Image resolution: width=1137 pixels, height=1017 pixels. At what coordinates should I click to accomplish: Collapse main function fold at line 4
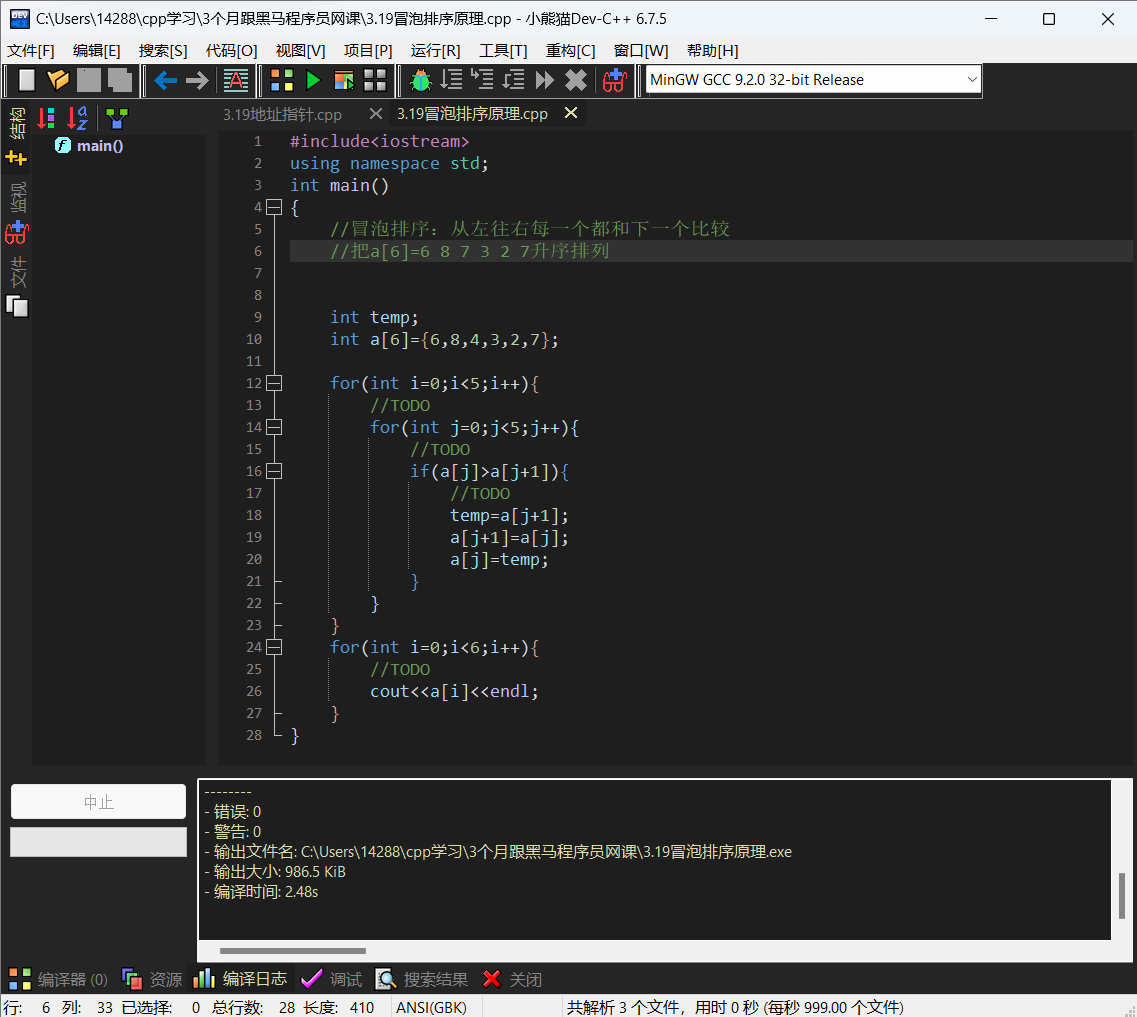coord(274,207)
